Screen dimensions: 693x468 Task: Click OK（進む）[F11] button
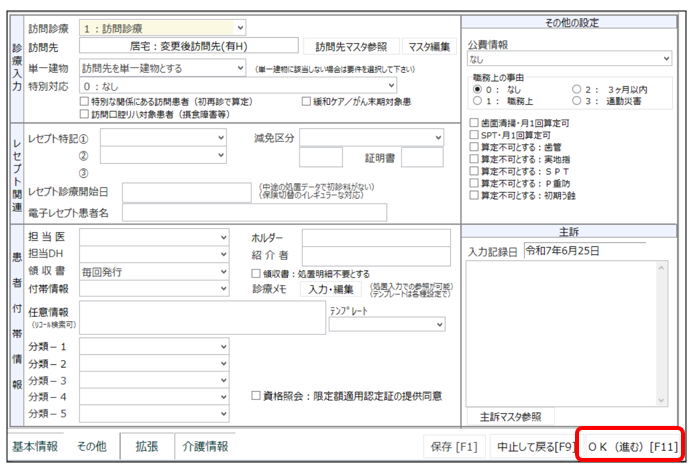point(632,447)
